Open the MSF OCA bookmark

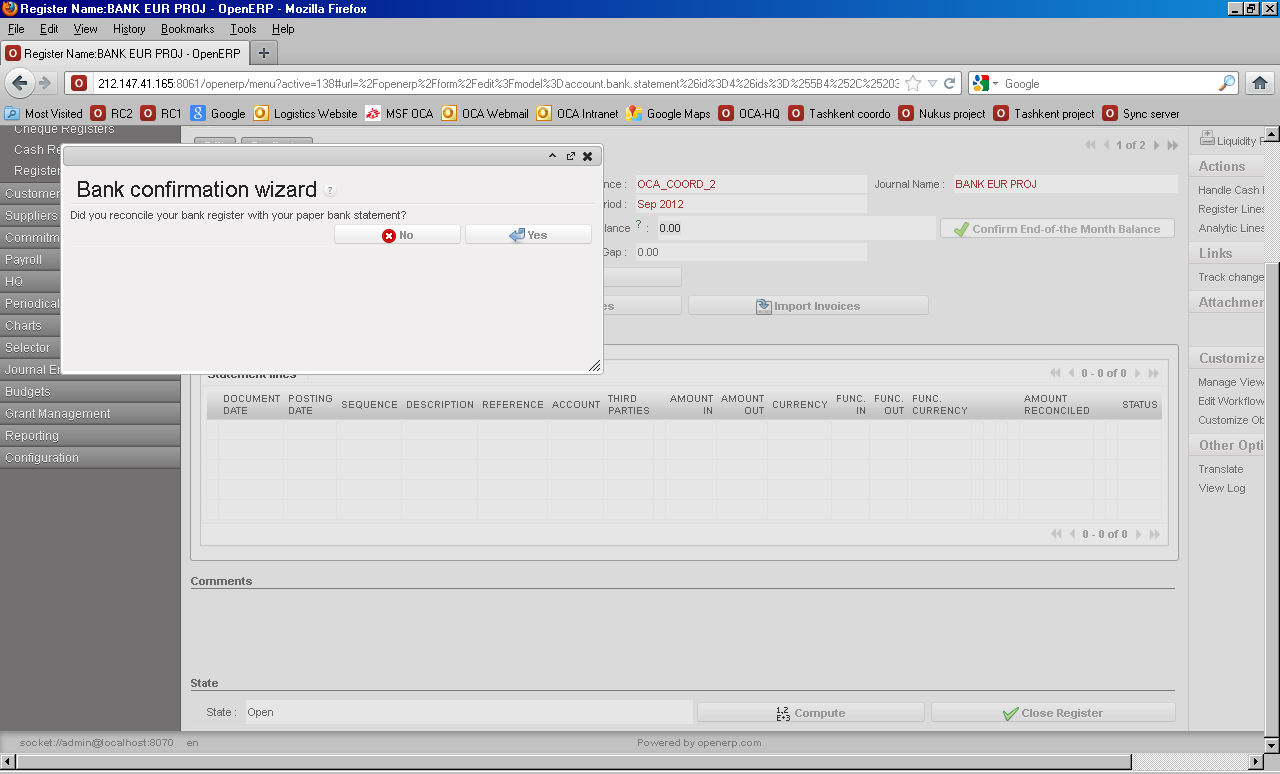click(400, 114)
